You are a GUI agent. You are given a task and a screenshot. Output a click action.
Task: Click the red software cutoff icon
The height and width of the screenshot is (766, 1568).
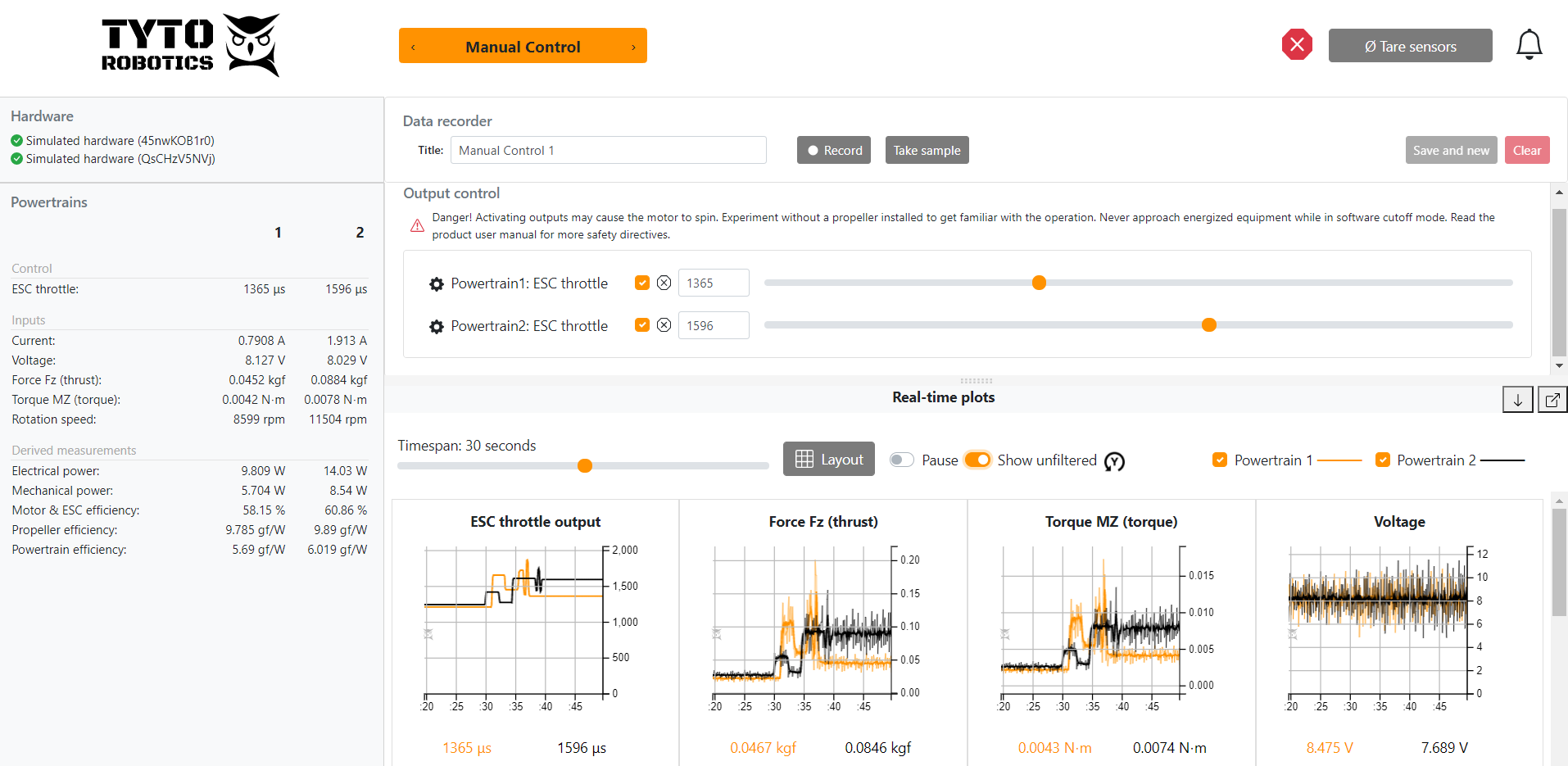coord(1296,44)
